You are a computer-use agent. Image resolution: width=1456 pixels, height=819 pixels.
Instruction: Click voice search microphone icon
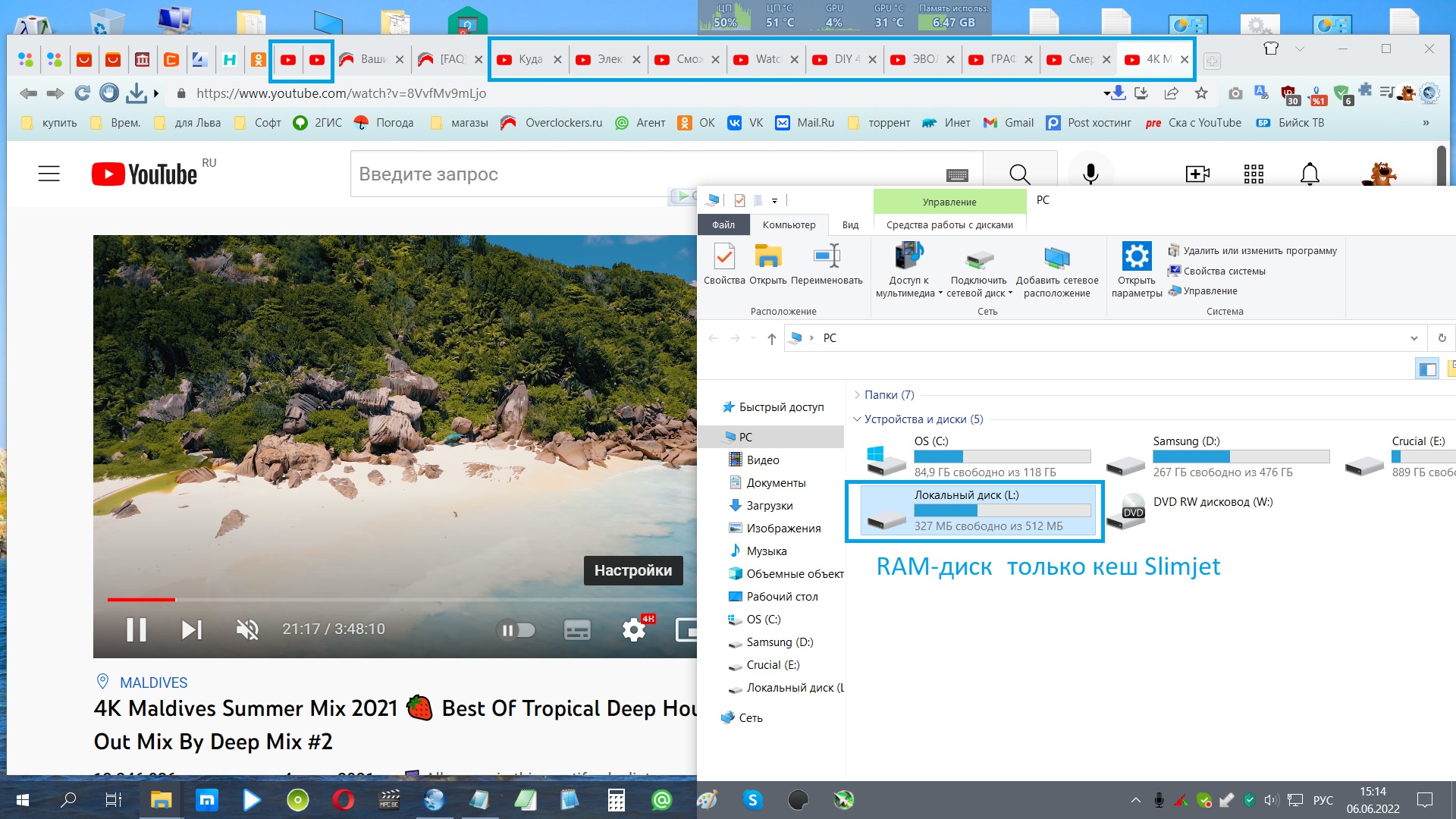(1090, 174)
